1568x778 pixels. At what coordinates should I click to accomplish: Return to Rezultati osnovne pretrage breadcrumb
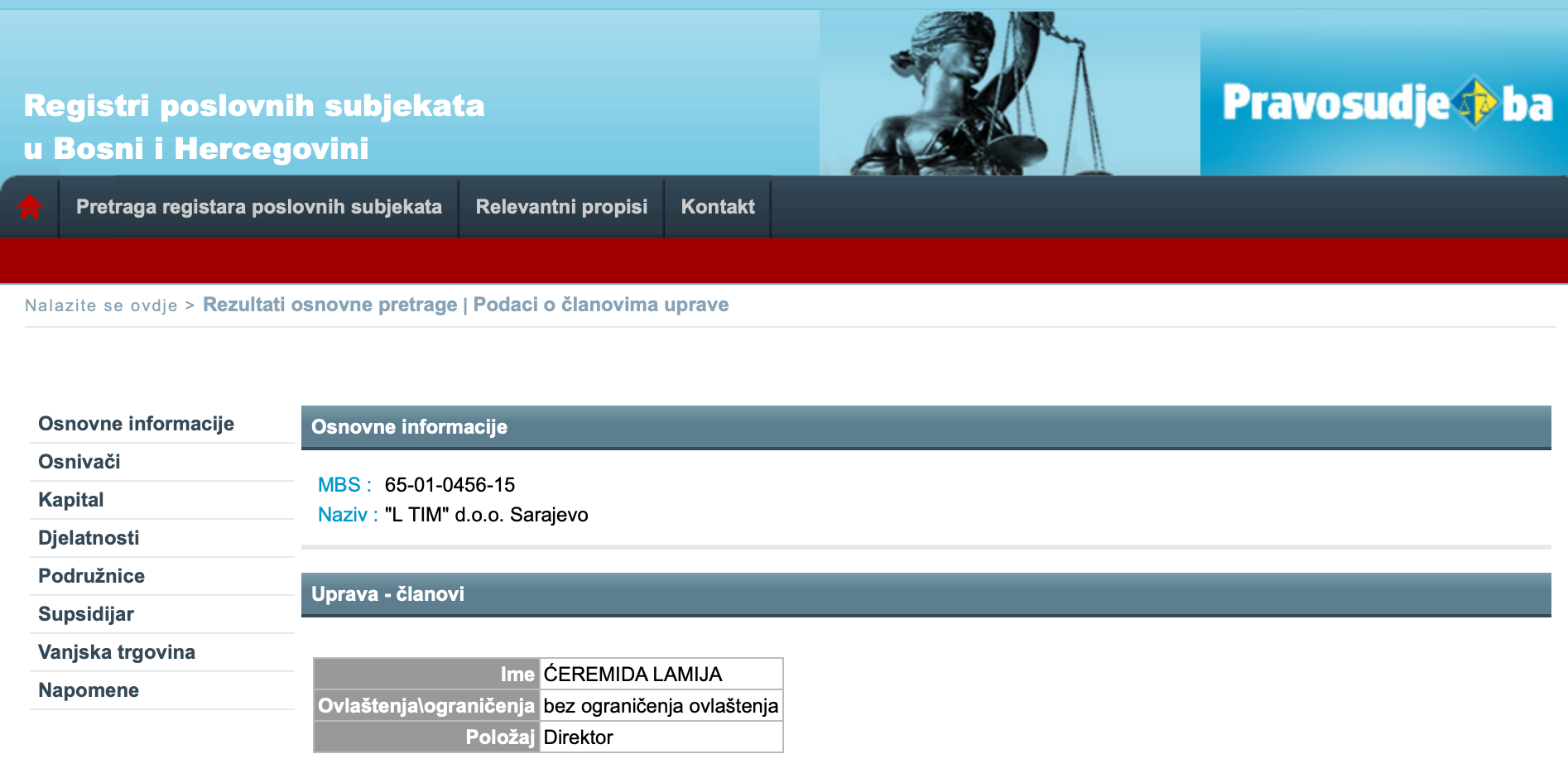point(329,305)
